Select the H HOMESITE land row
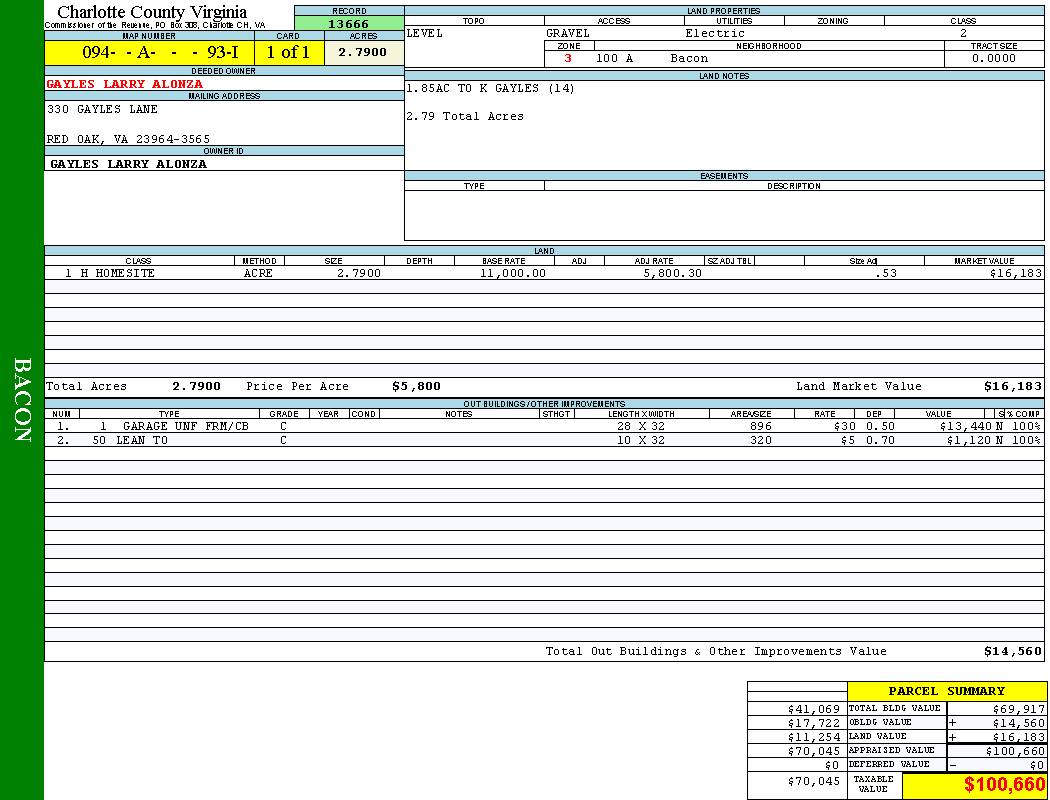This screenshot has height=800, width=1050. tap(110, 273)
